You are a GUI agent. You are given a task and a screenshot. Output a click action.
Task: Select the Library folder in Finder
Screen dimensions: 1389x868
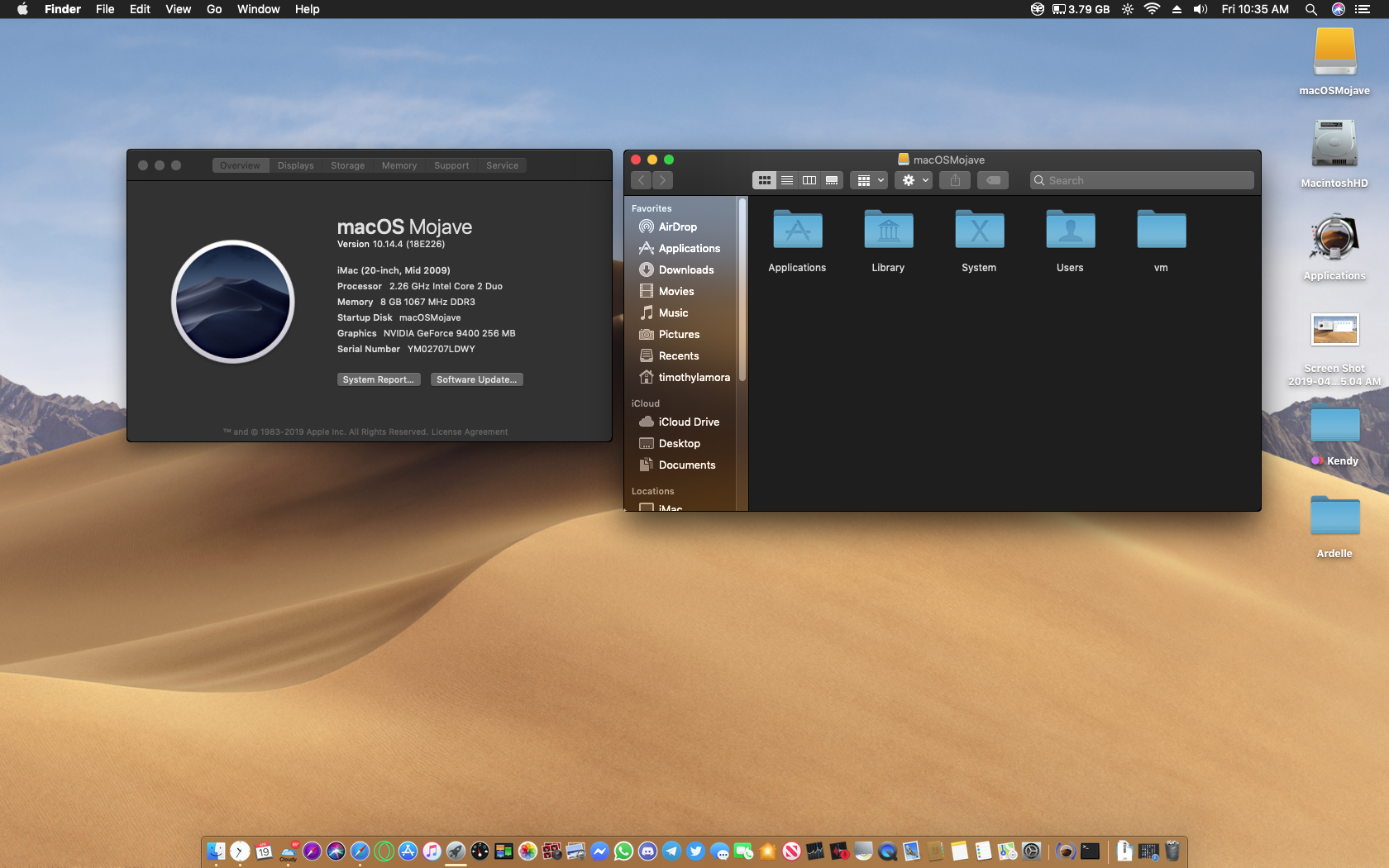888,241
